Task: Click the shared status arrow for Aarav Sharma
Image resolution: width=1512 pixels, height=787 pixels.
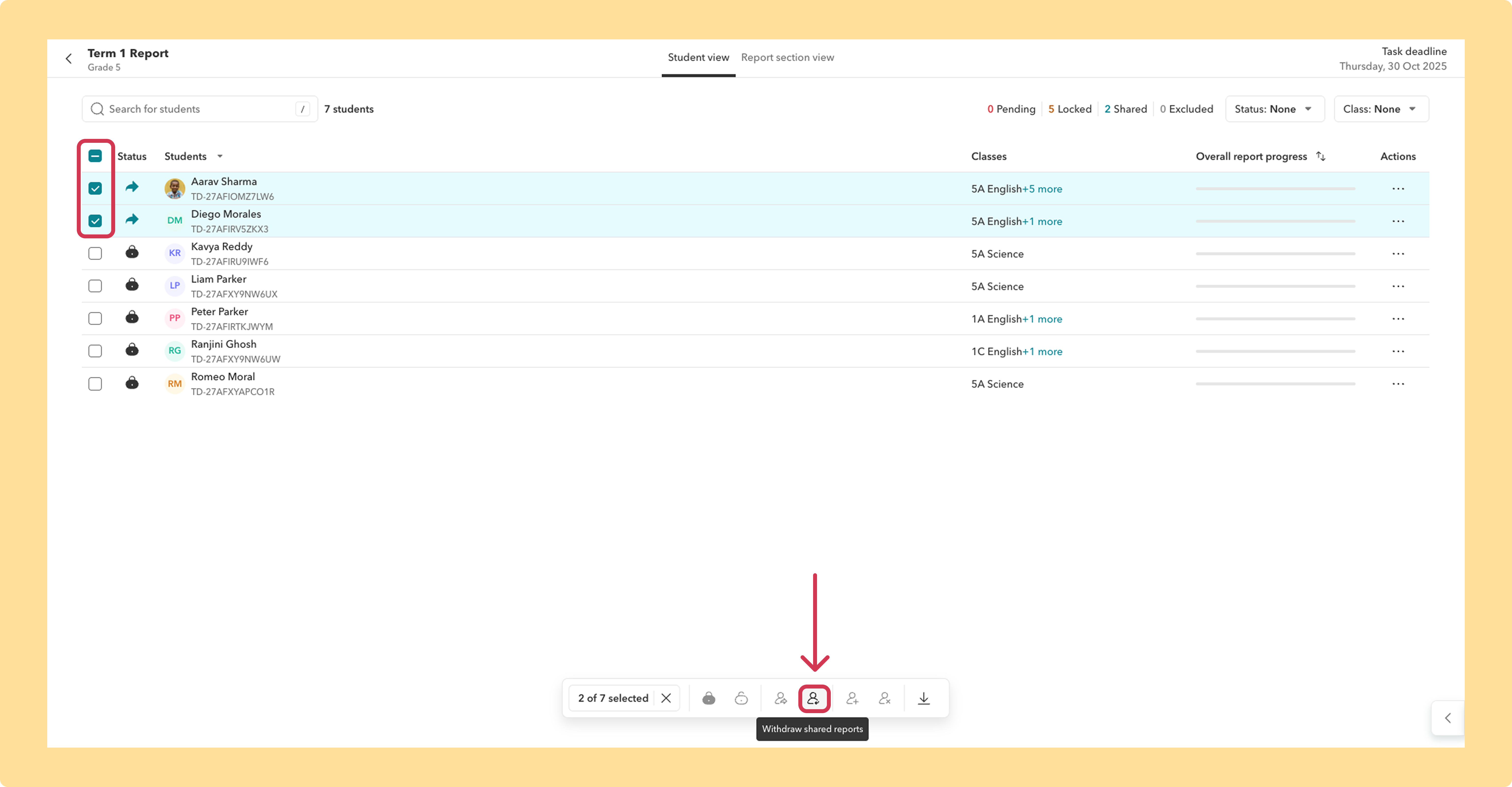Action: coord(132,187)
